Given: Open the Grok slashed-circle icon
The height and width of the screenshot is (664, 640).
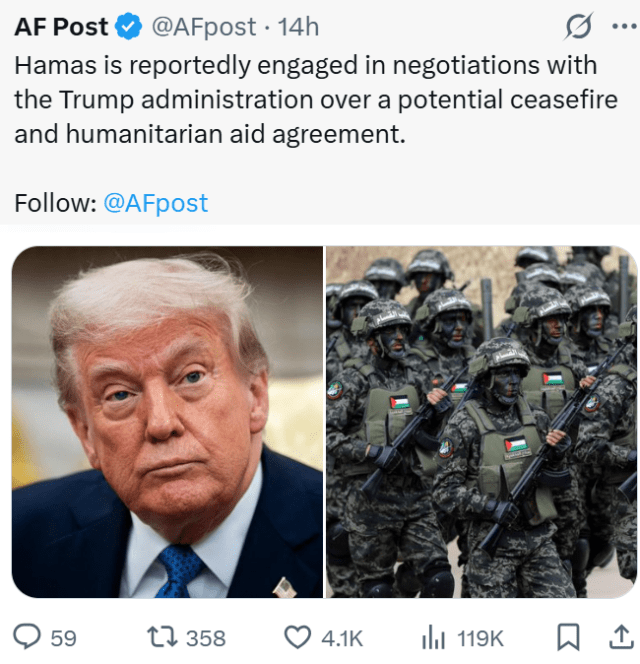Looking at the screenshot, I should (578, 26).
